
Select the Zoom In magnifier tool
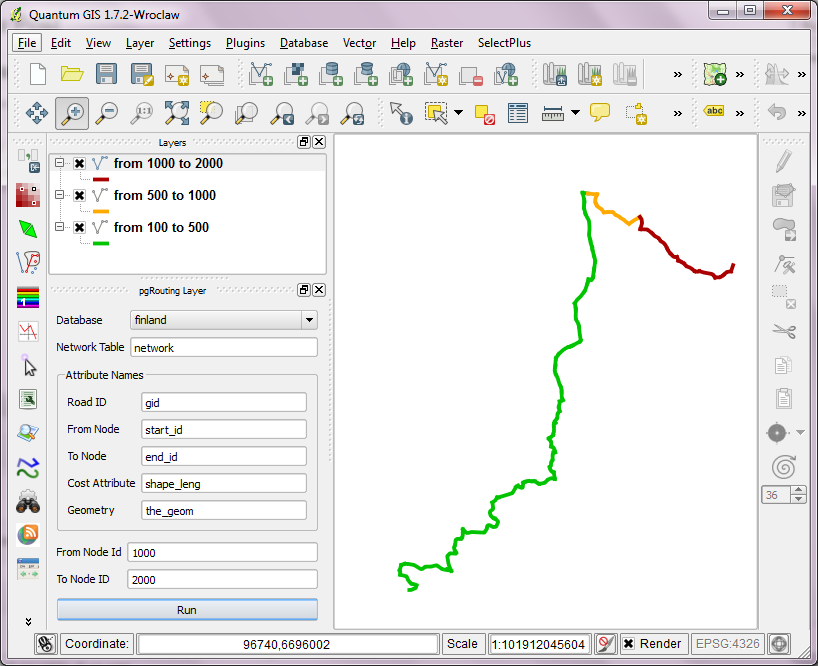pos(71,113)
